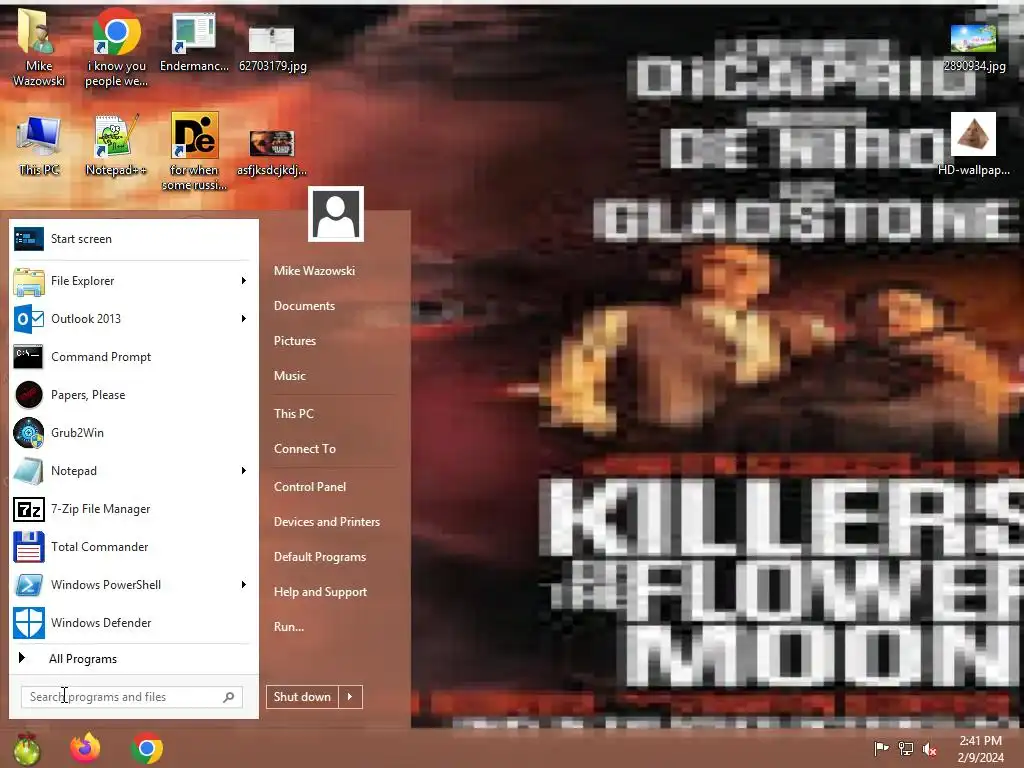Select the This PC desktop icon
Screen dimensions: 1024x768
[39, 145]
